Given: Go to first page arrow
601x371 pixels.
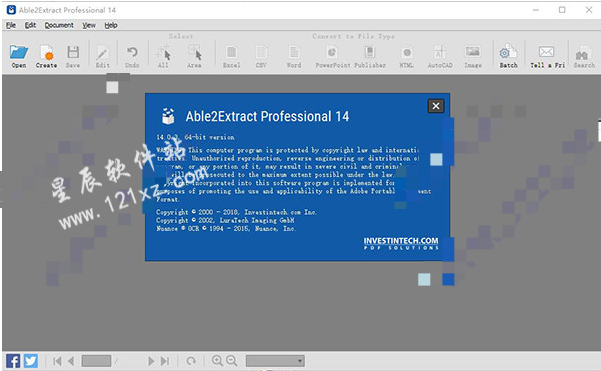Looking at the screenshot, I should click(x=57, y=361).
